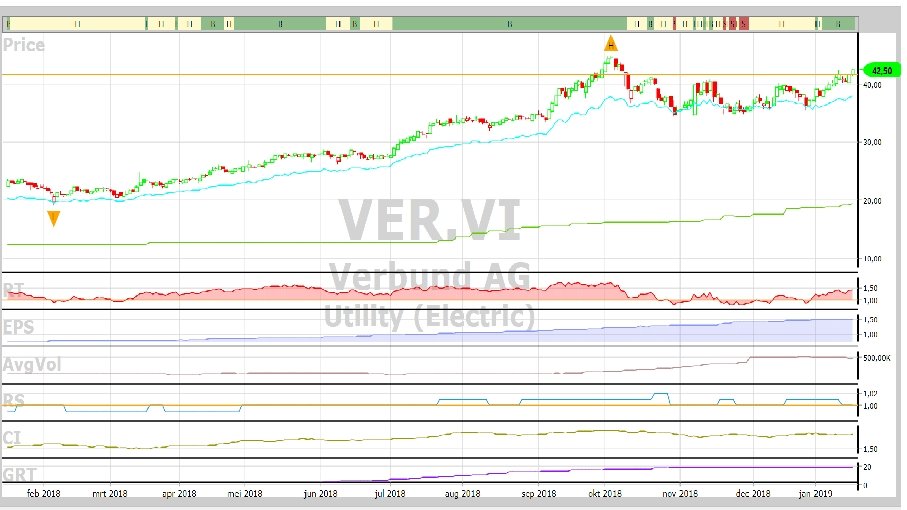Click the longest green segment in top rating bar
907x510 pixels.
[x=510, y=24]
